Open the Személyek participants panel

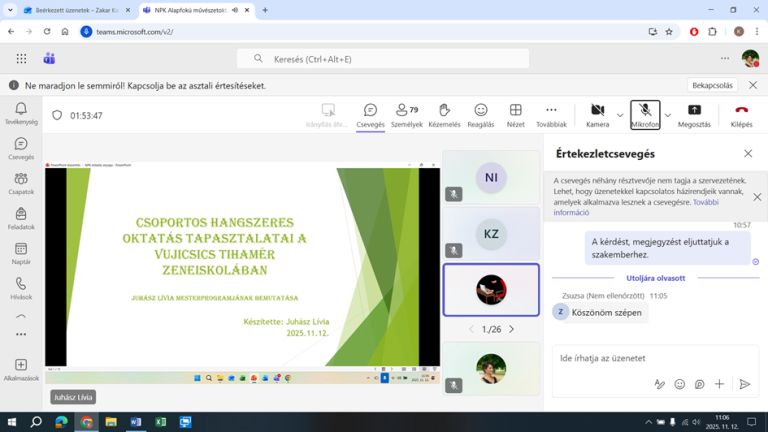(x=406, y=114)
